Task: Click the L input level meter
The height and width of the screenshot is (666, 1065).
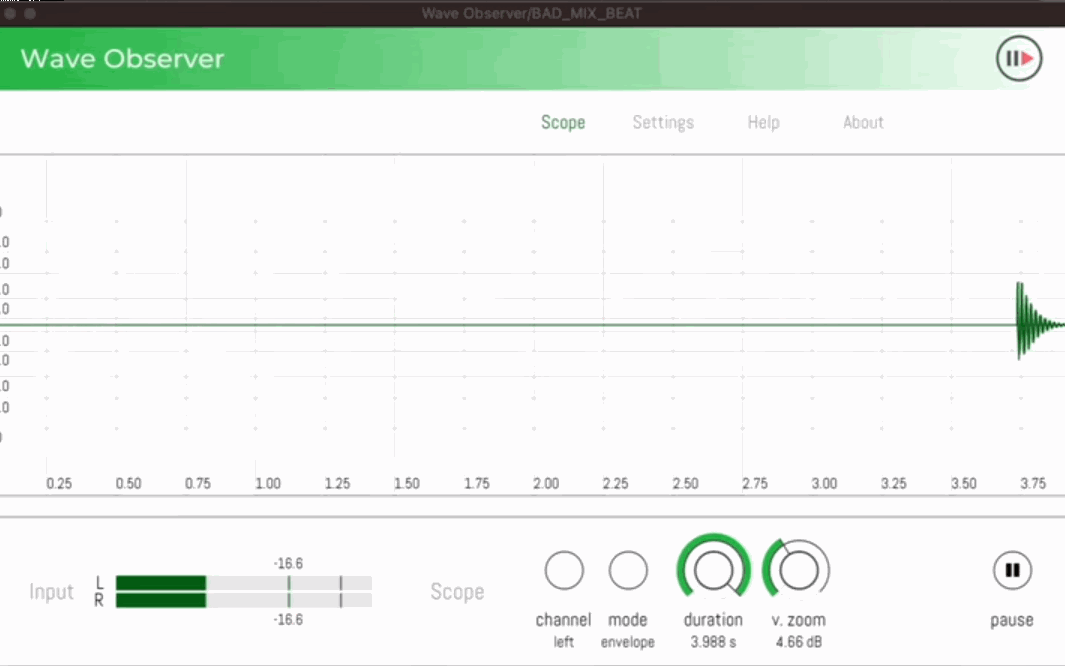Action: [x=244, y=583]
